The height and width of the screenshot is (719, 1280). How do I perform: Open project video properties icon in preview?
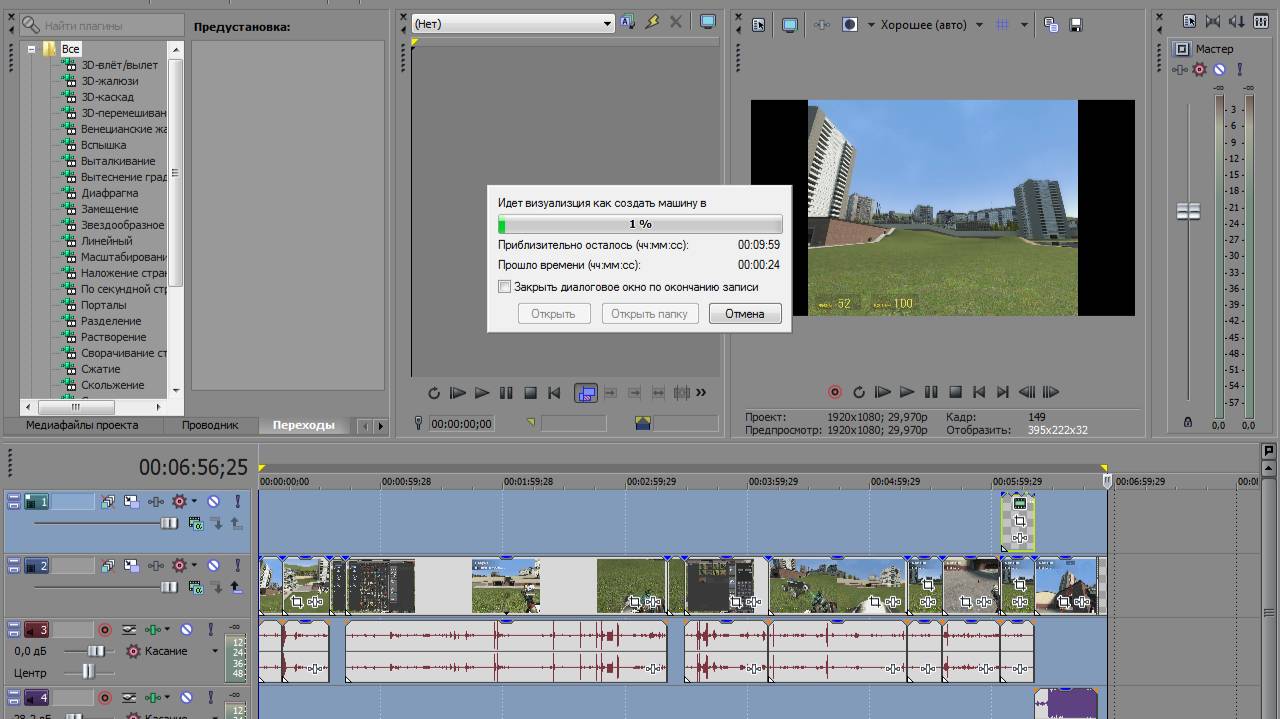point(758,25)
